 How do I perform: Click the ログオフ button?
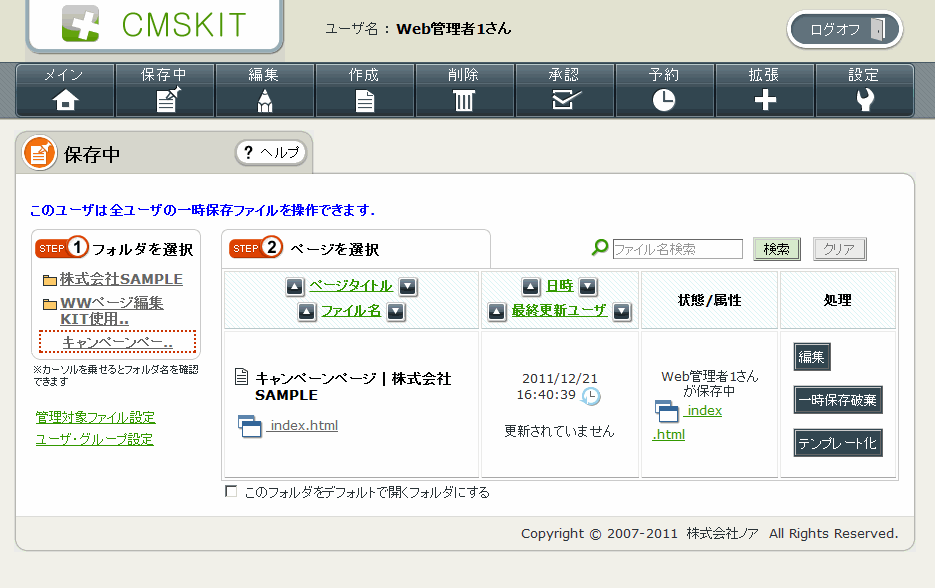845,29
